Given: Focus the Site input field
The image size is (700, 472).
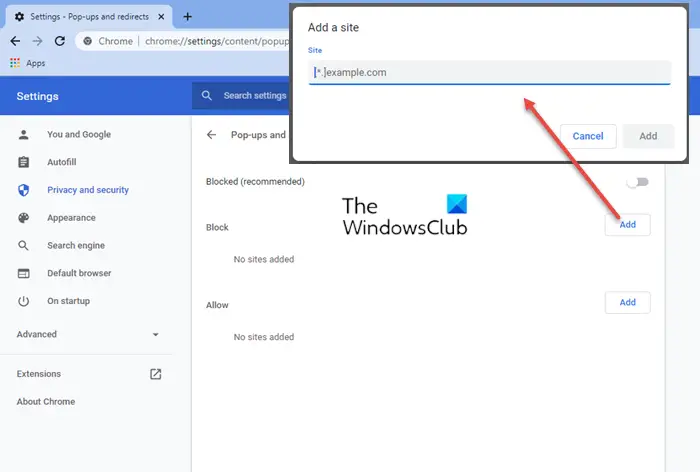Looking at the screenshot, I should [489, 72].
